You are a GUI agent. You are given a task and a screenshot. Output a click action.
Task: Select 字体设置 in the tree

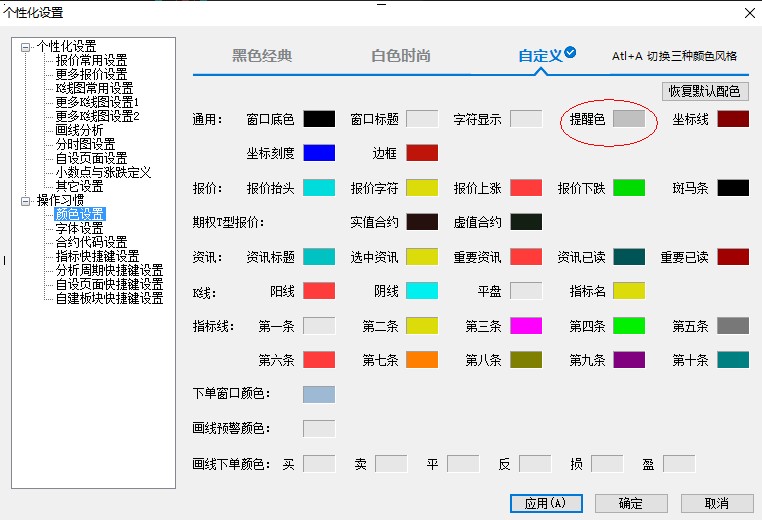point(79,228)
